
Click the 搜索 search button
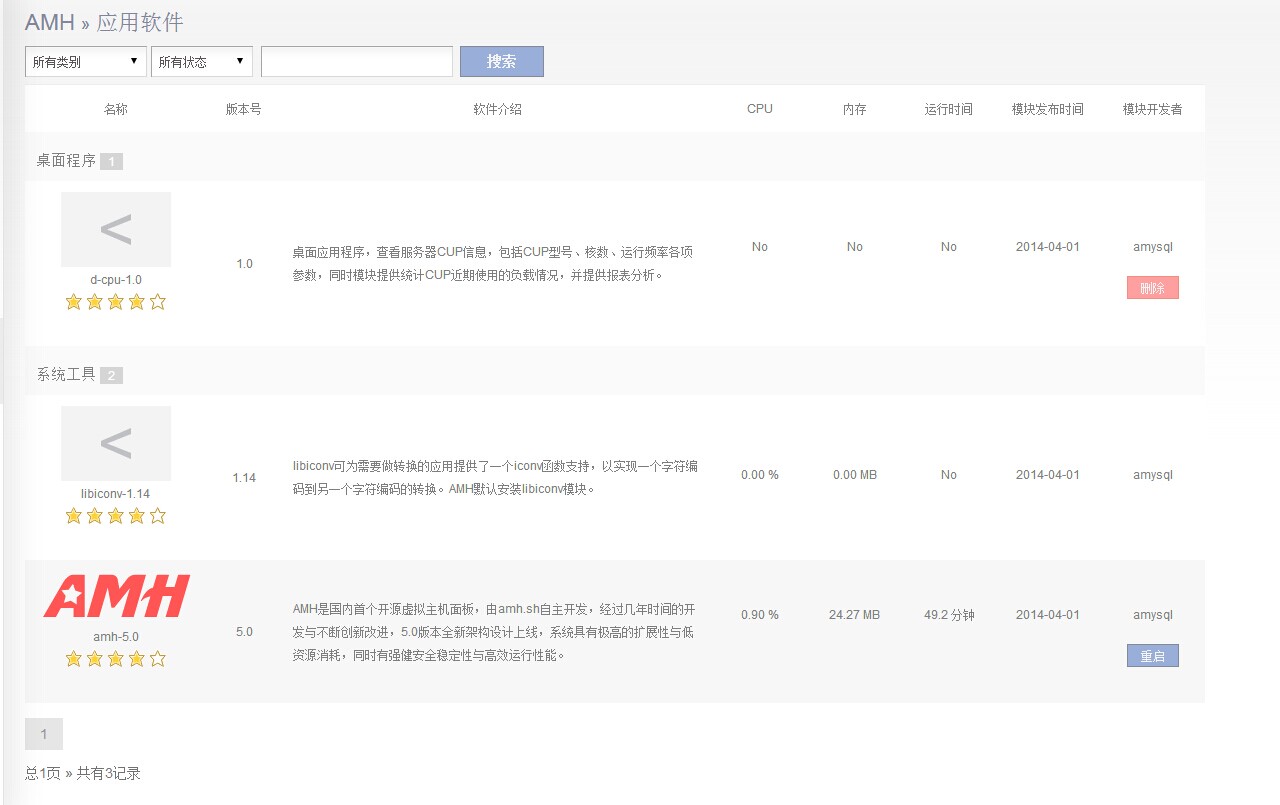(501, 62)
